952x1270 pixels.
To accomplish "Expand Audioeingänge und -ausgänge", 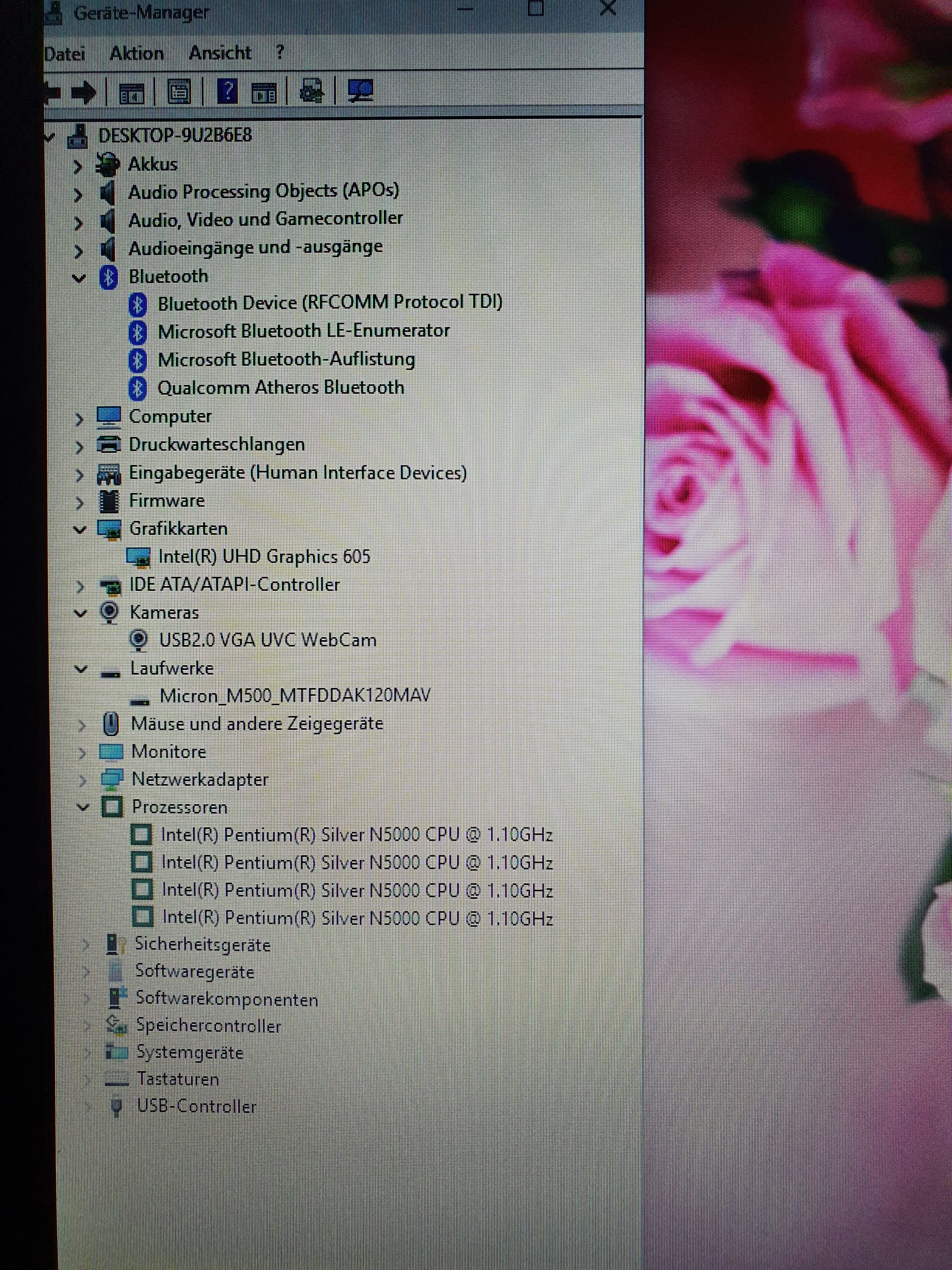I will tap(78, 251).
